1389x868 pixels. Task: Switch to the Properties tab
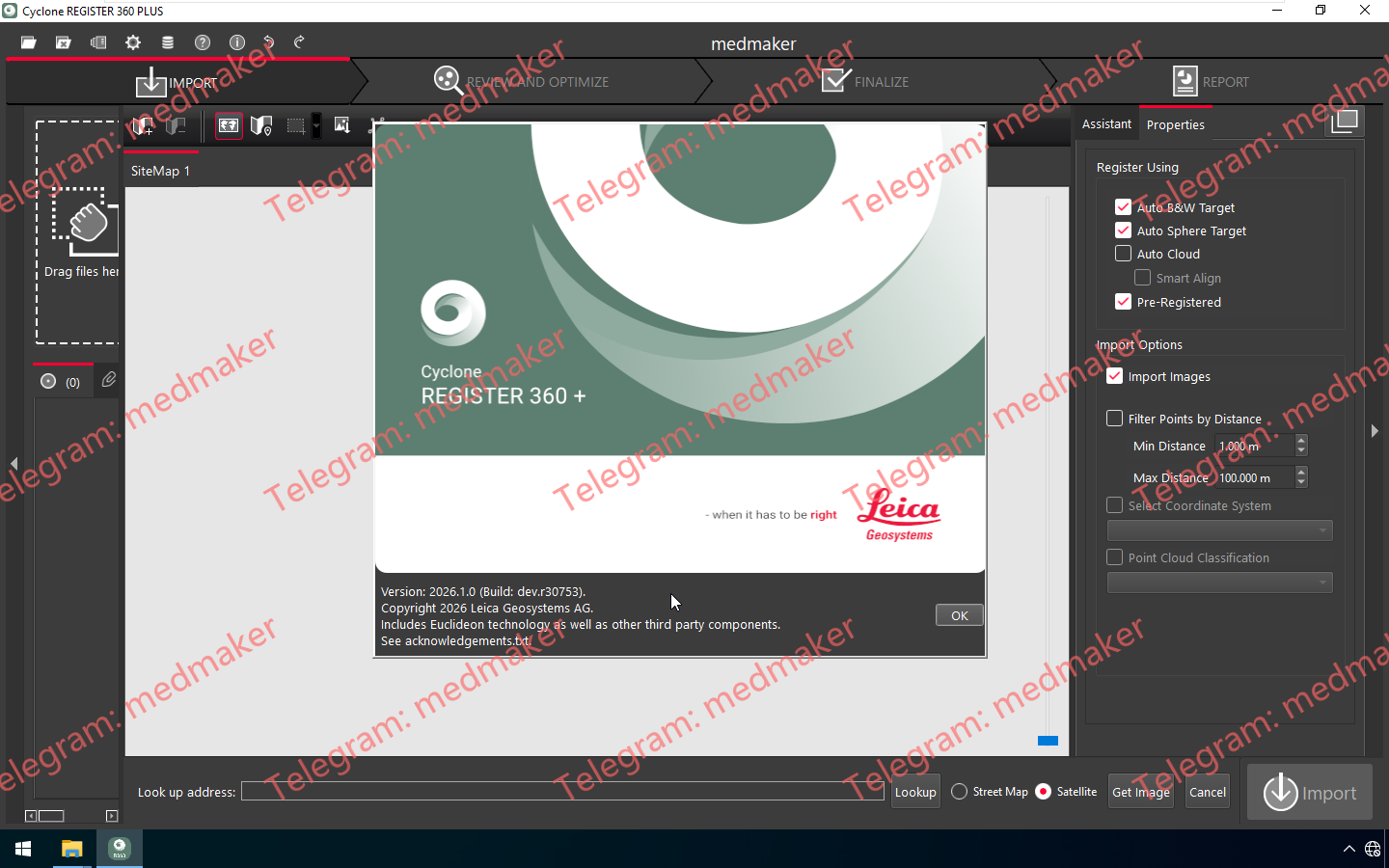(1175, 125)
